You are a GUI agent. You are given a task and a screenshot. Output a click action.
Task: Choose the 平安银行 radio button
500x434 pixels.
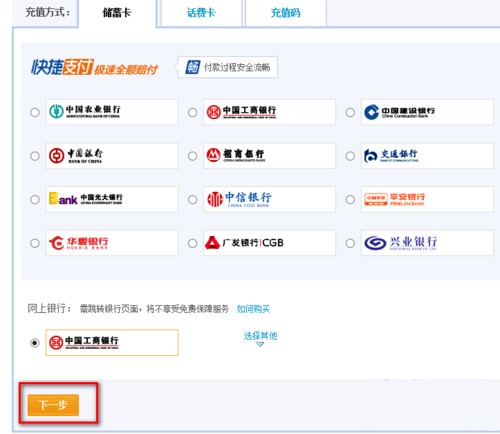point(350,200)
